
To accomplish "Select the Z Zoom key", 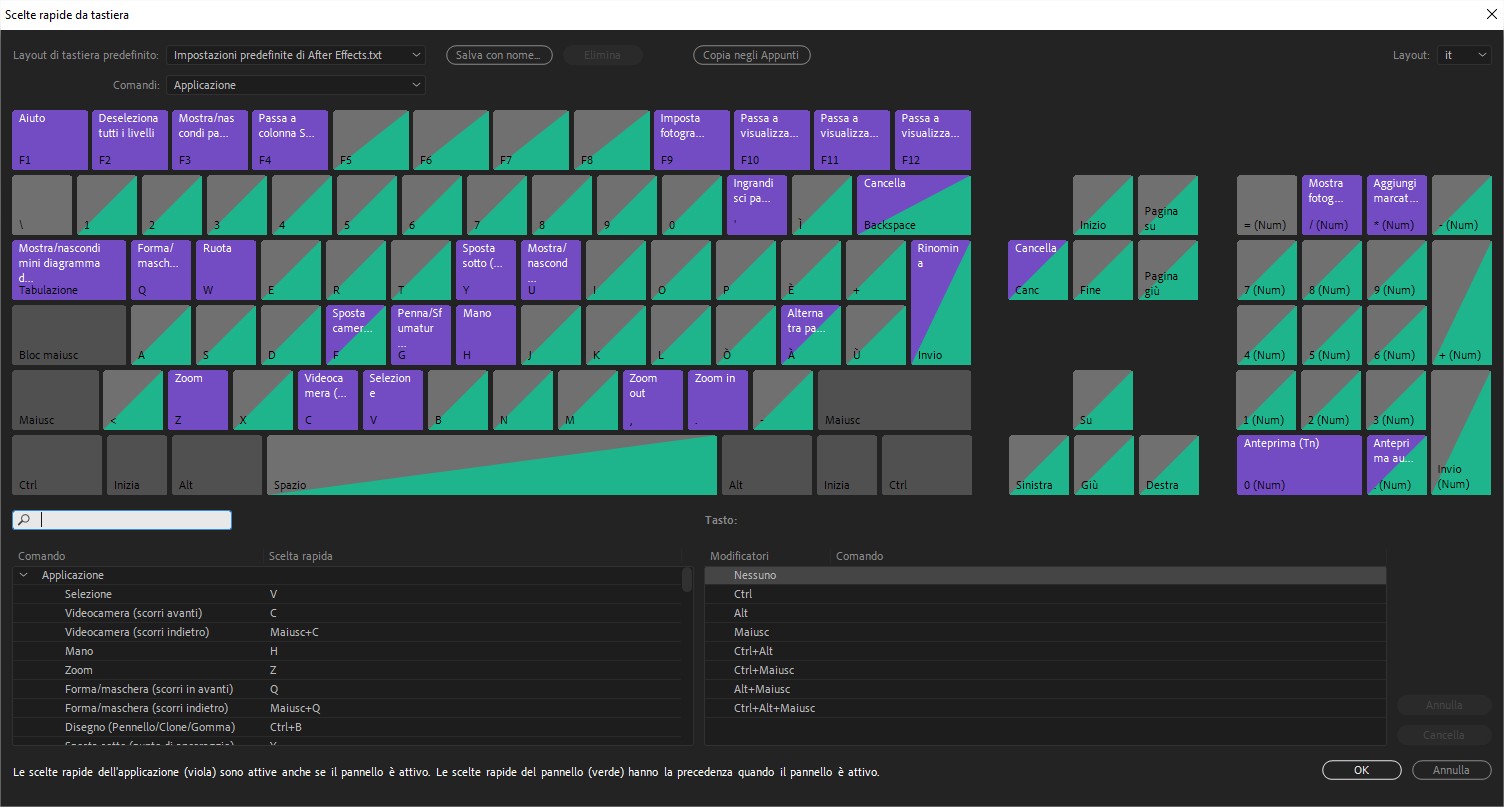I will coord(198,400).
